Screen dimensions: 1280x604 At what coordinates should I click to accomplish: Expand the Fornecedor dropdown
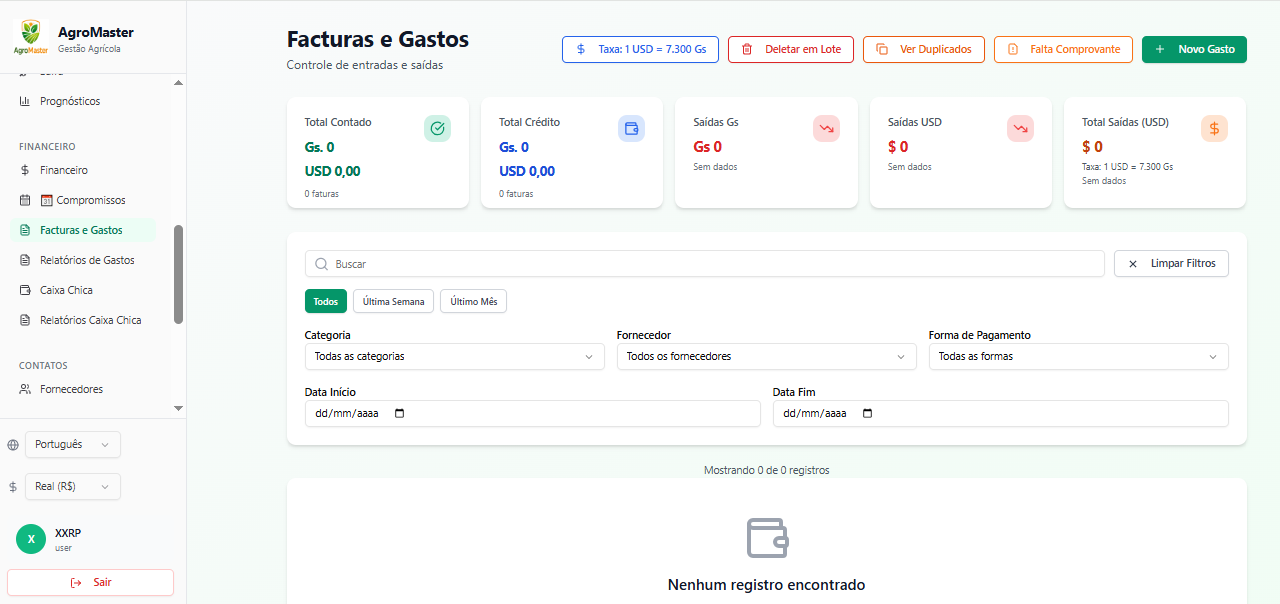click(766, 357)
